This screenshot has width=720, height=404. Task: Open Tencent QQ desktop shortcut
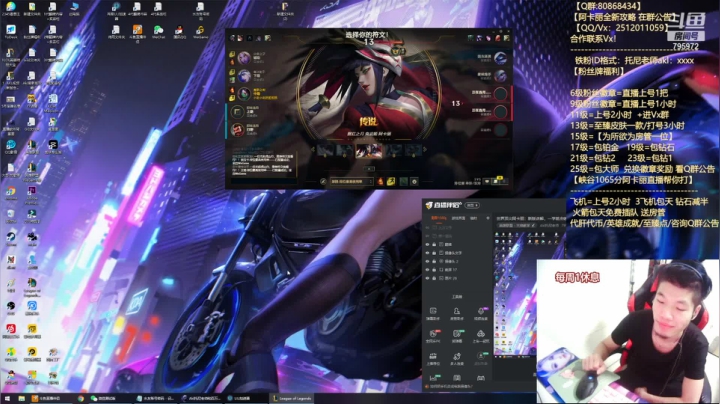(x=179, y=32)
